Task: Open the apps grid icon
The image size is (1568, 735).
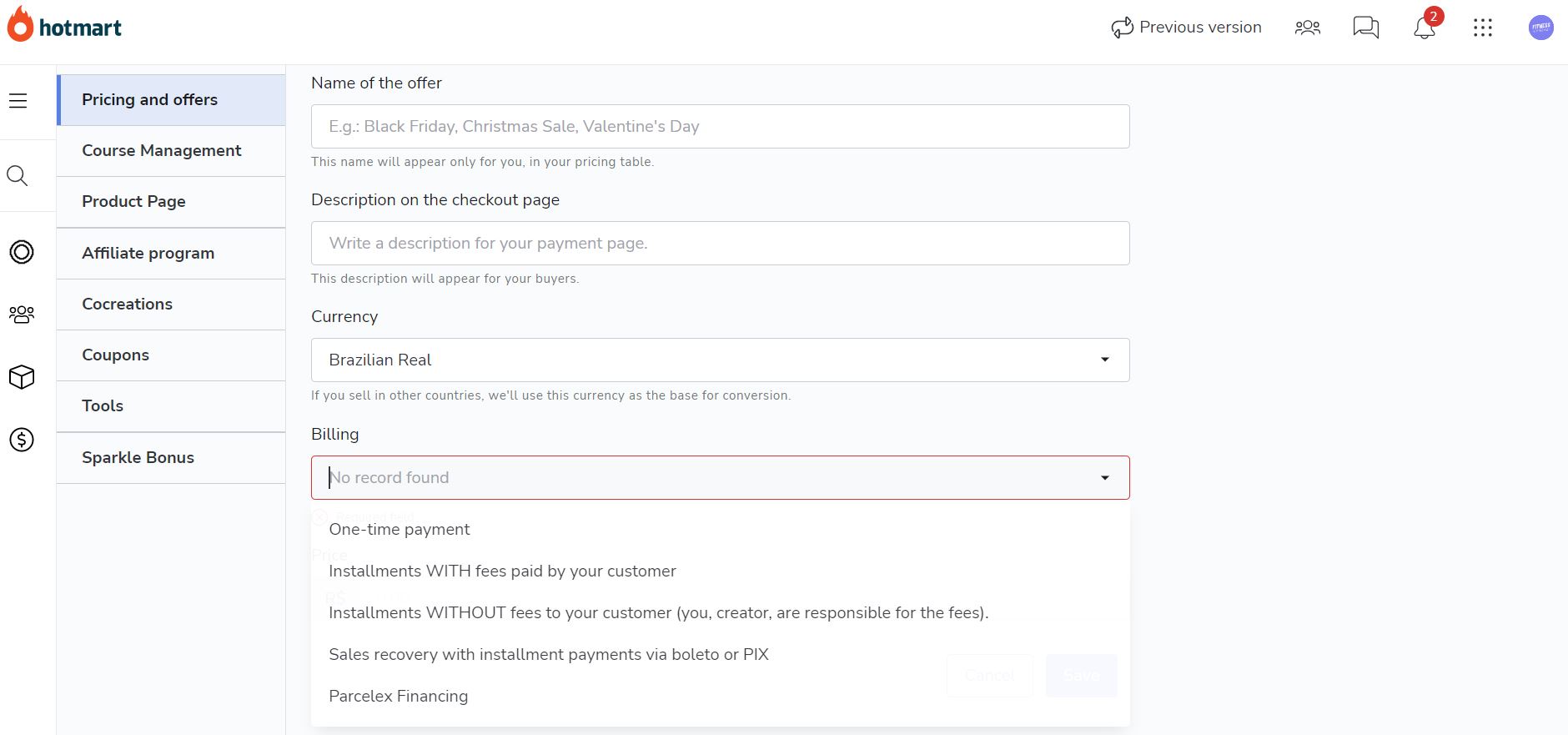Action: click(1483, 28)
